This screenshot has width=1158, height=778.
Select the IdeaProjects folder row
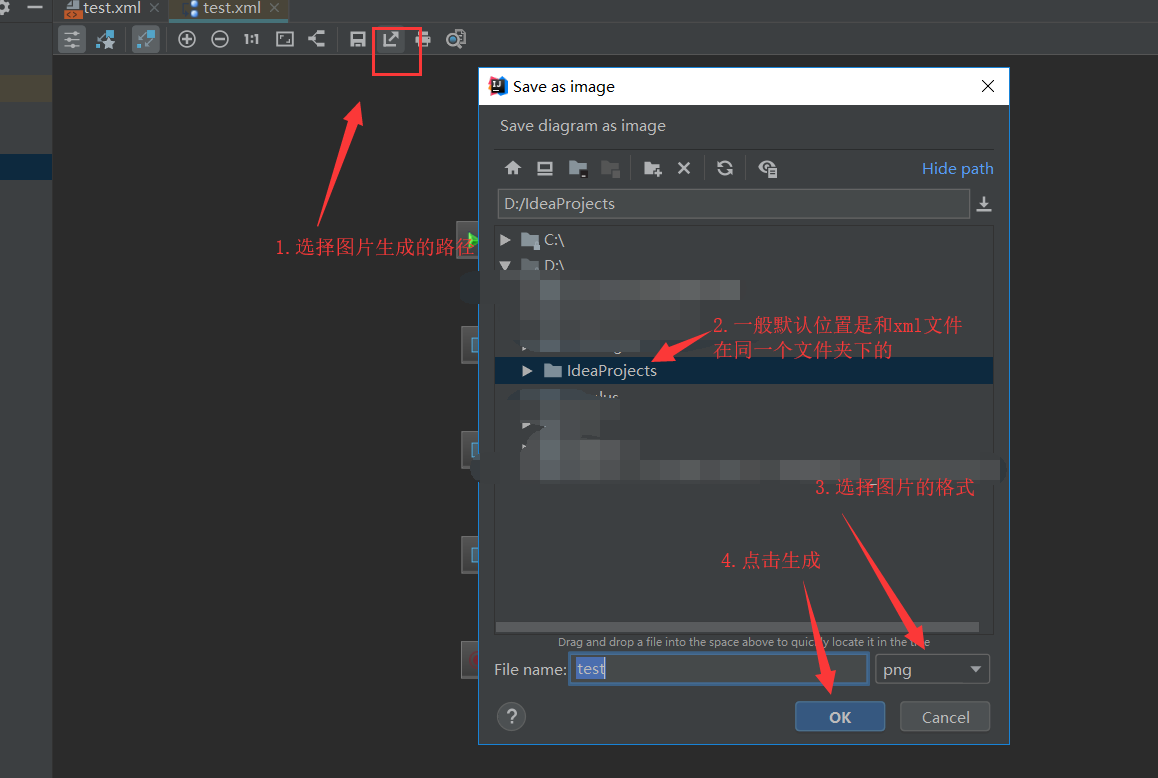point(744,371)
